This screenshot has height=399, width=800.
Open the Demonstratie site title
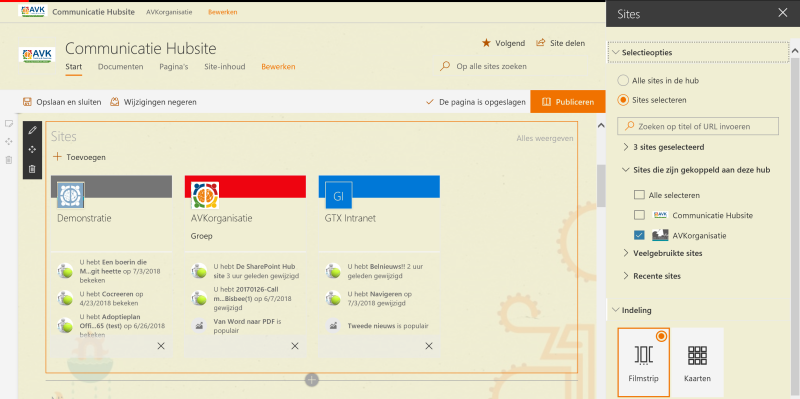[x=84, y=218]
